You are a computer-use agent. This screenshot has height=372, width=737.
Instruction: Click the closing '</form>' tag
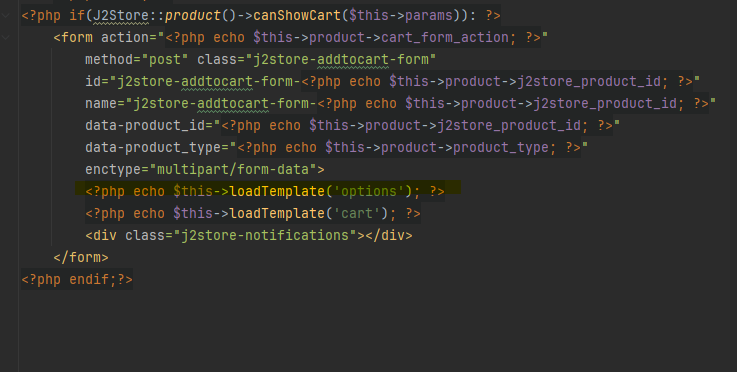click(81, 257)
